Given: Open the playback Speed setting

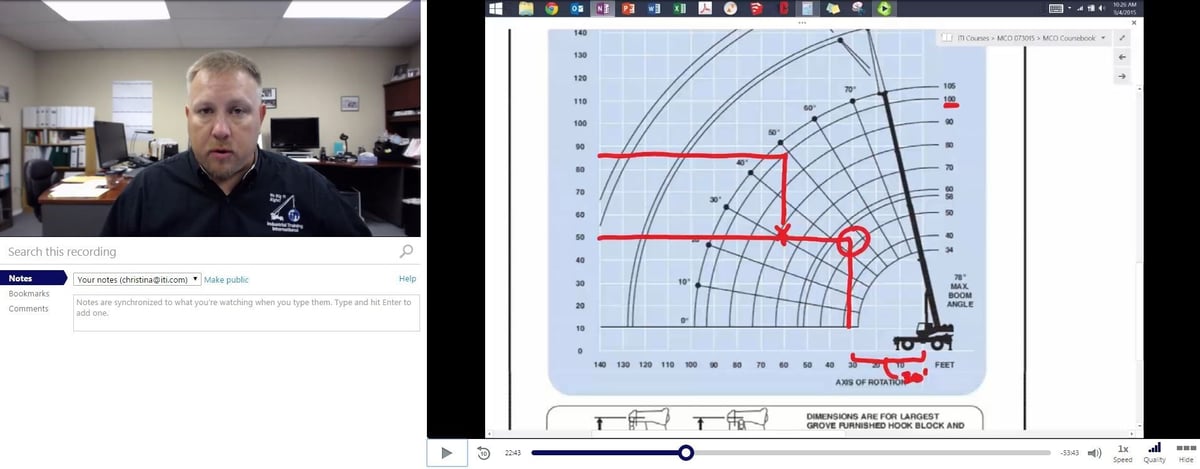Looking at the screenshot, I should [x=1123, y=453].
